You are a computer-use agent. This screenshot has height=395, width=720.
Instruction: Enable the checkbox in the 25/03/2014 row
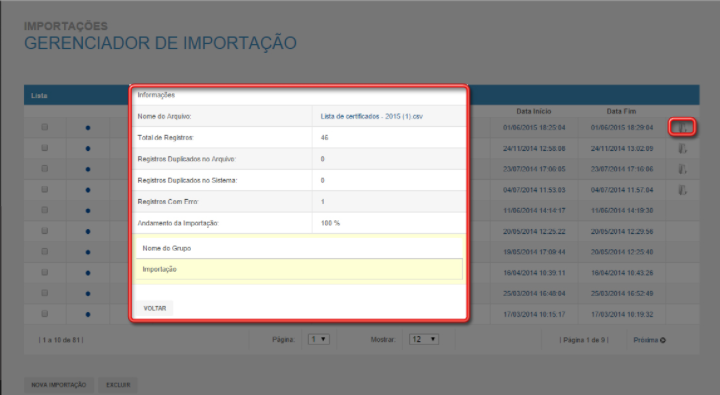(45, 293)
